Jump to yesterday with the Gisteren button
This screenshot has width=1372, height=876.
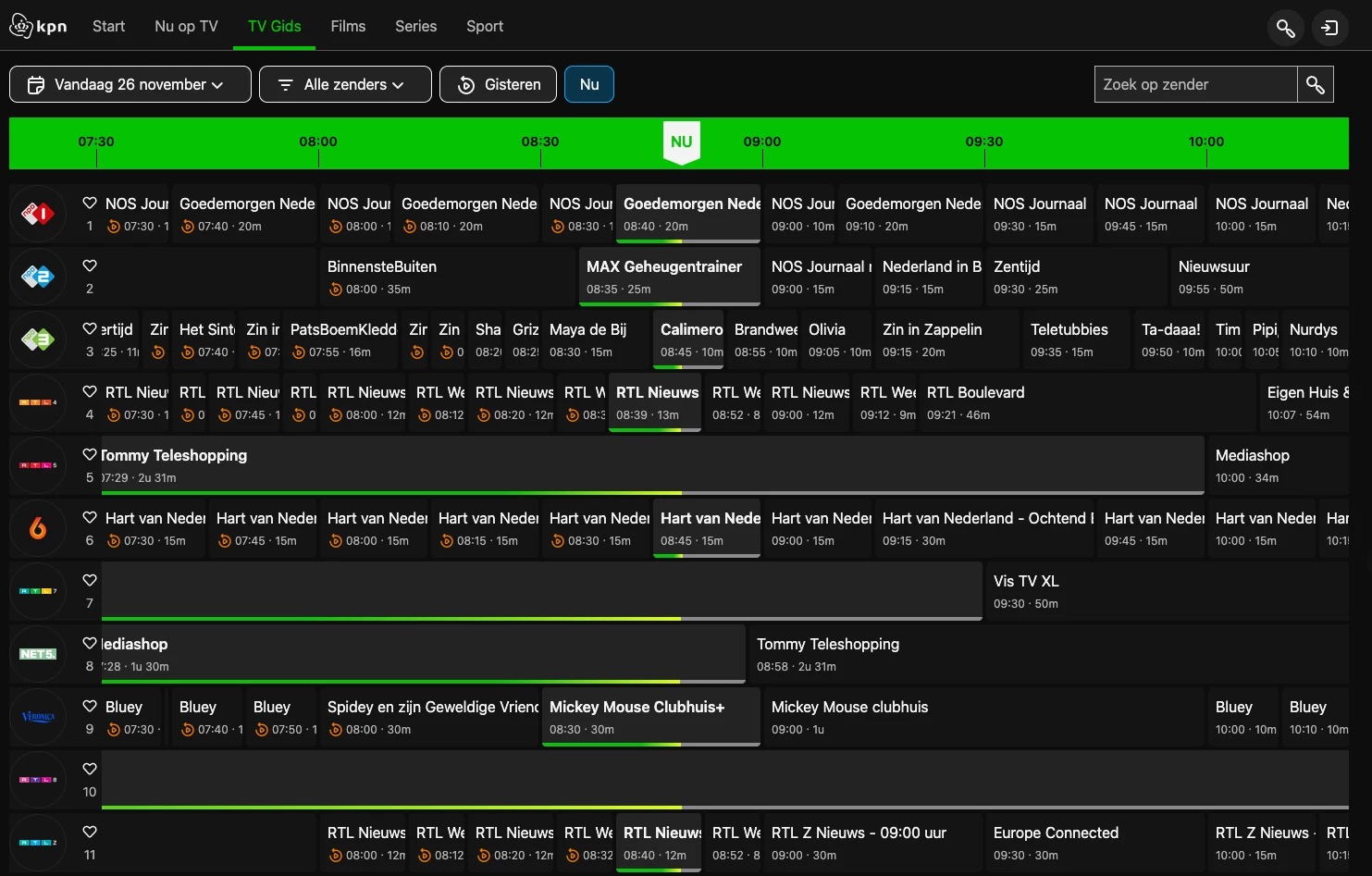[x=498, y=84]
